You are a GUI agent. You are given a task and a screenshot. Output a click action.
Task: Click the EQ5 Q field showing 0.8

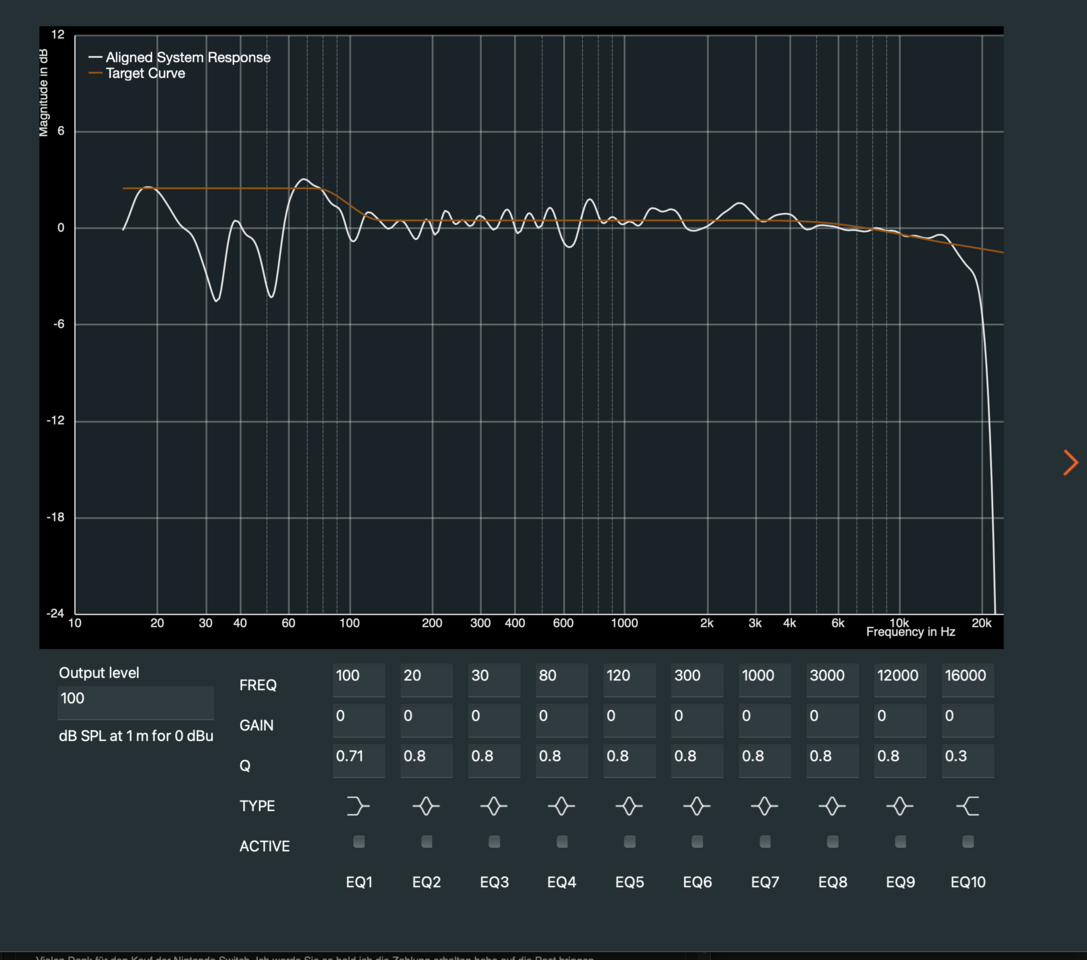(x=629, y=760)
